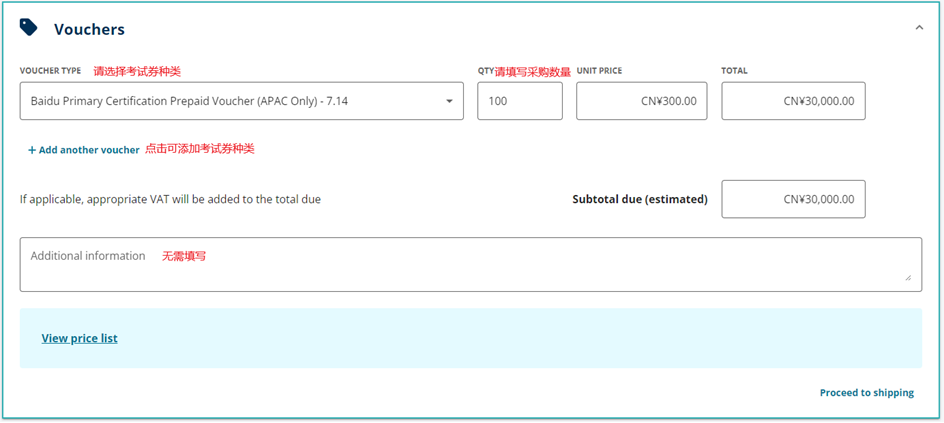Click the Subtotal due (estimated) label
Image resolution: width=944 pixels, height=423 pixels.
coord(640,199)
